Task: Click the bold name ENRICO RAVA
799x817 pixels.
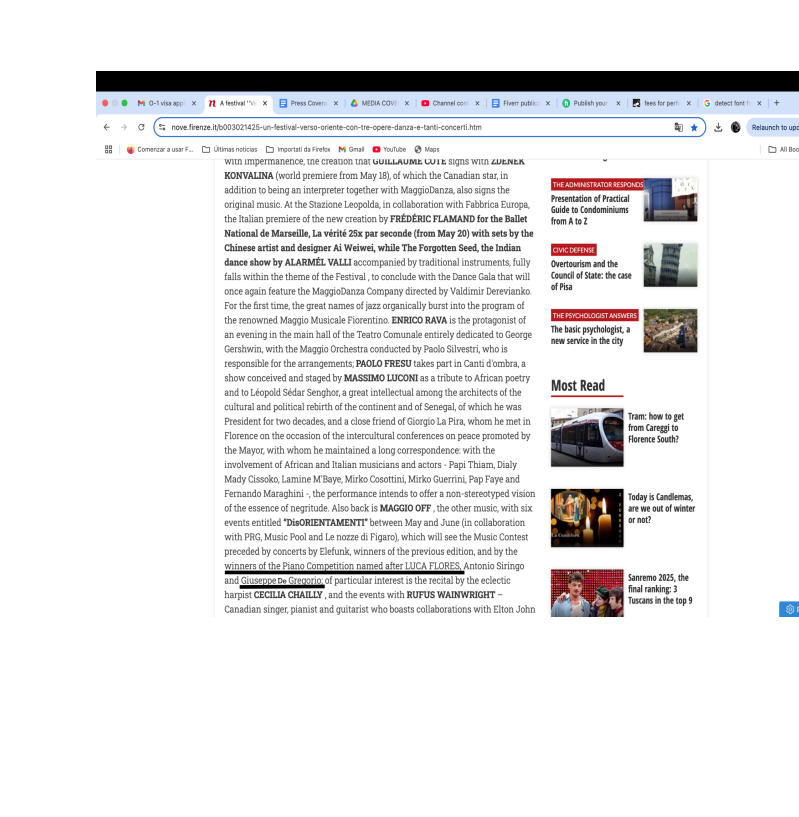Action: pos(419,320)
